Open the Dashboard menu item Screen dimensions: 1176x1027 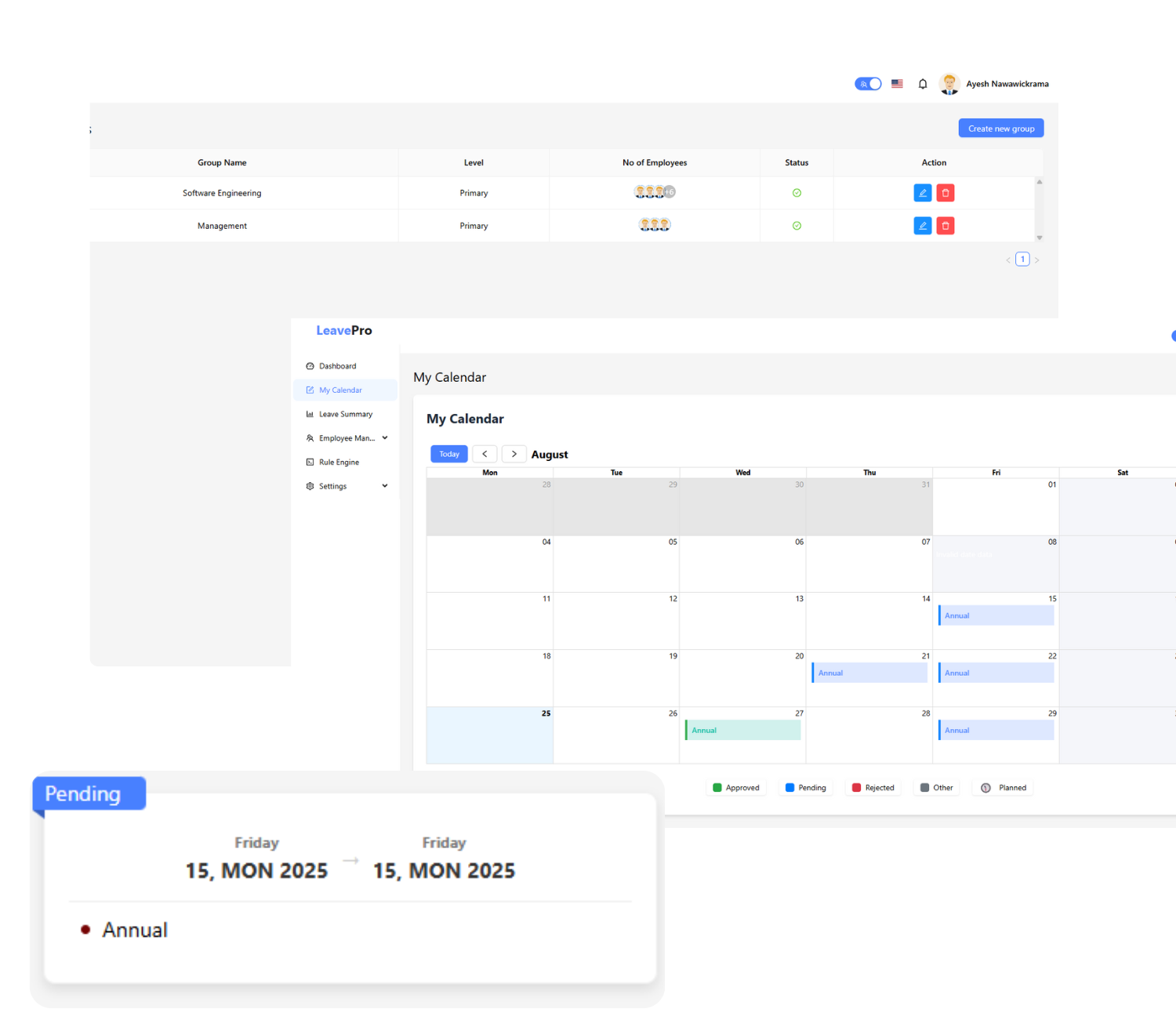coord(337,366)
